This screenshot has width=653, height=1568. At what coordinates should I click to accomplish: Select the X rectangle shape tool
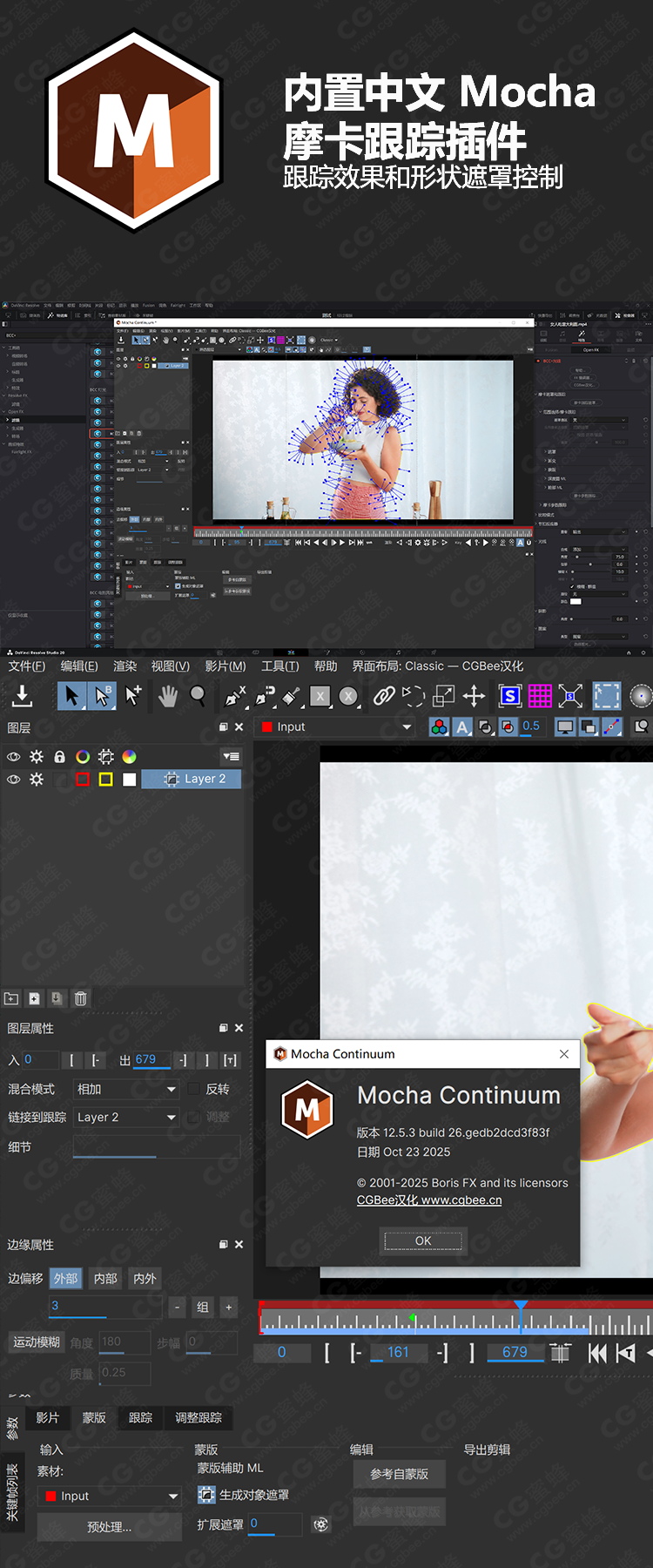point(320,695)
